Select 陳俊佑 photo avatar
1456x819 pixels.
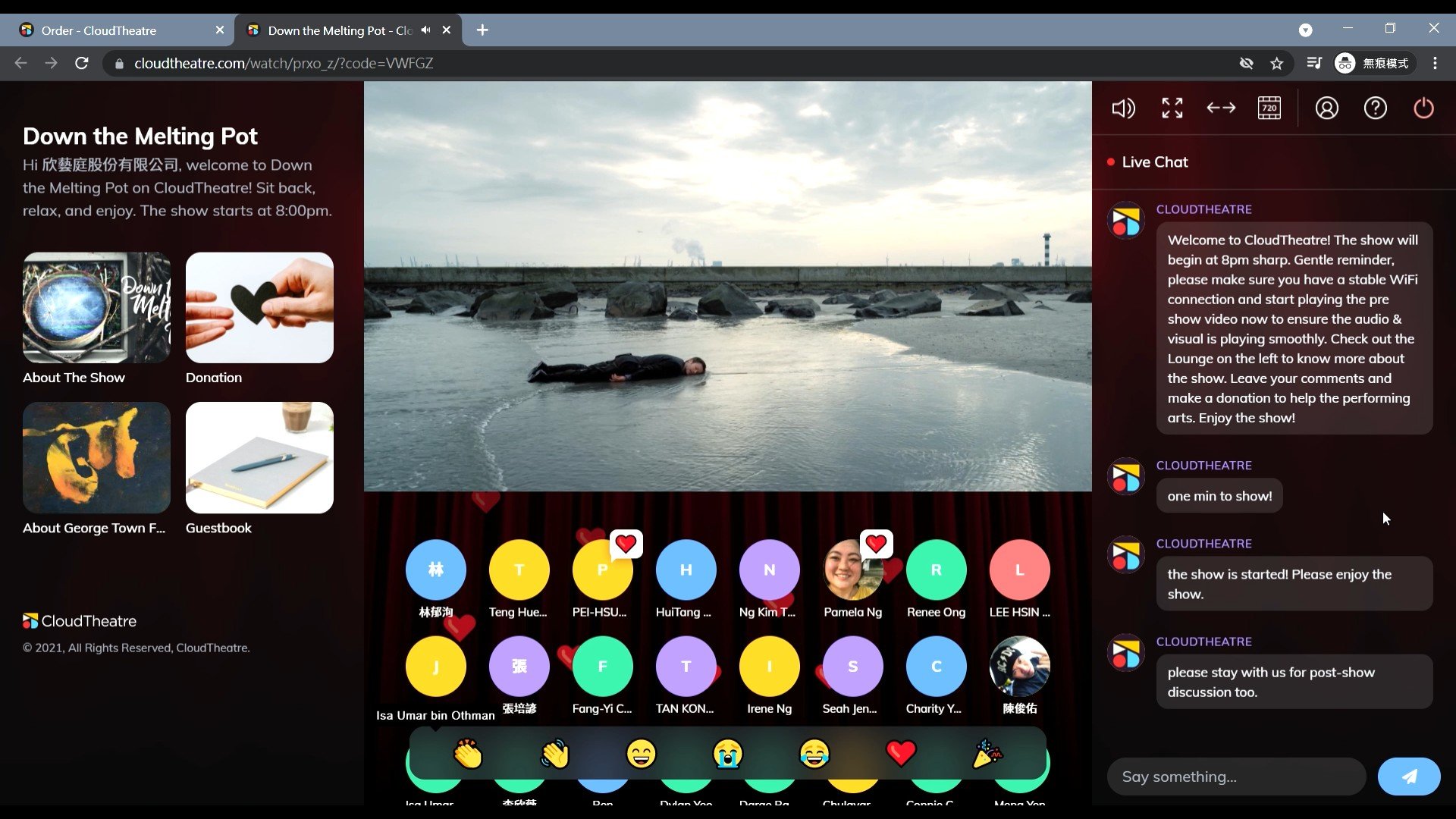point(1020,667)
